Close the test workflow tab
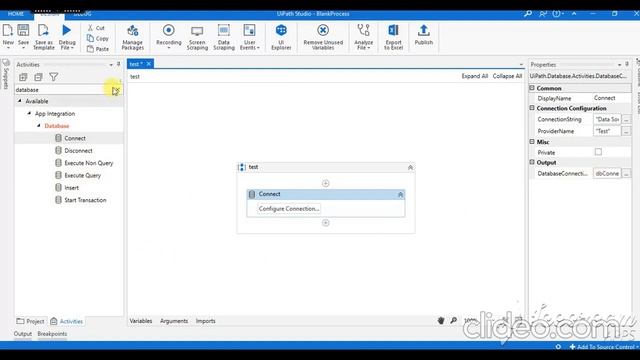Screen dimensions: 640x360 149,64
